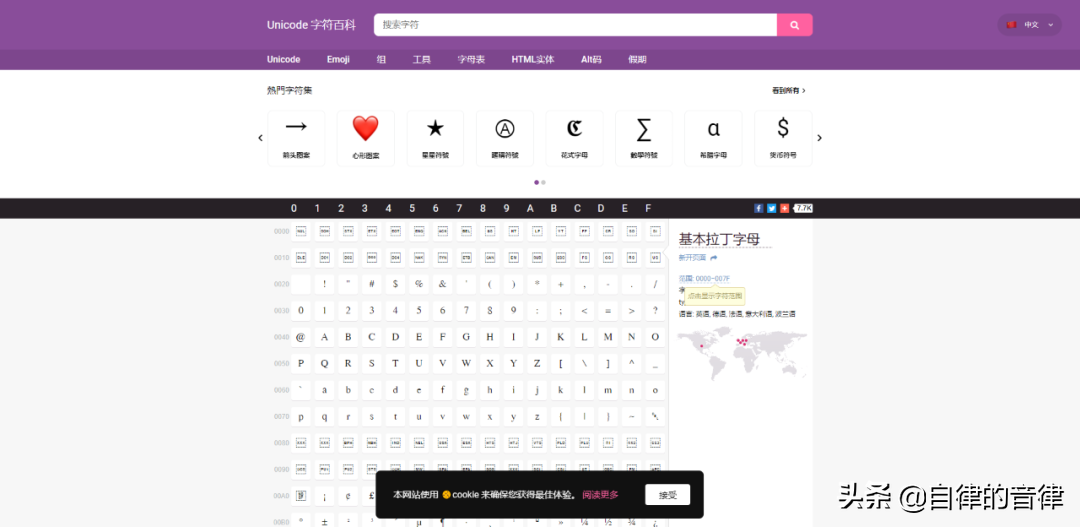Open the arrow symbols (箭头图案) card
The image size is (1080, 527).
point(296,138)
